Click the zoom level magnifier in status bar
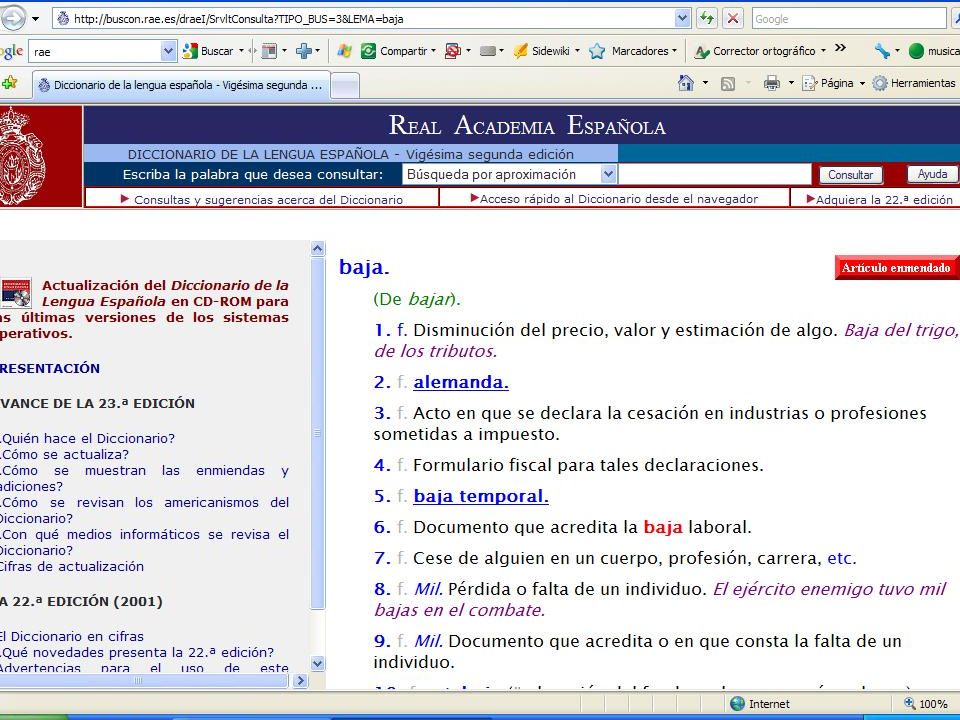The height and width of the screenshot is (720, 960). click(910, 703)
